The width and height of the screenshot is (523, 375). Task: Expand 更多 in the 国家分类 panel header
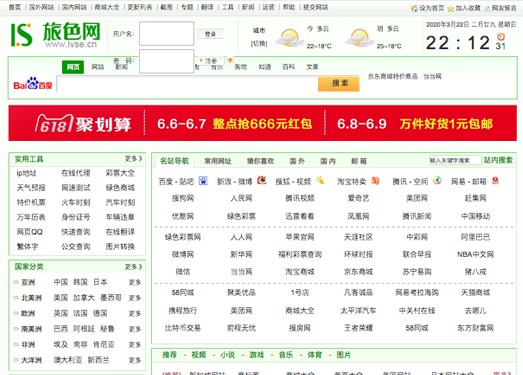pyautogui.click(x=133, y=267)
